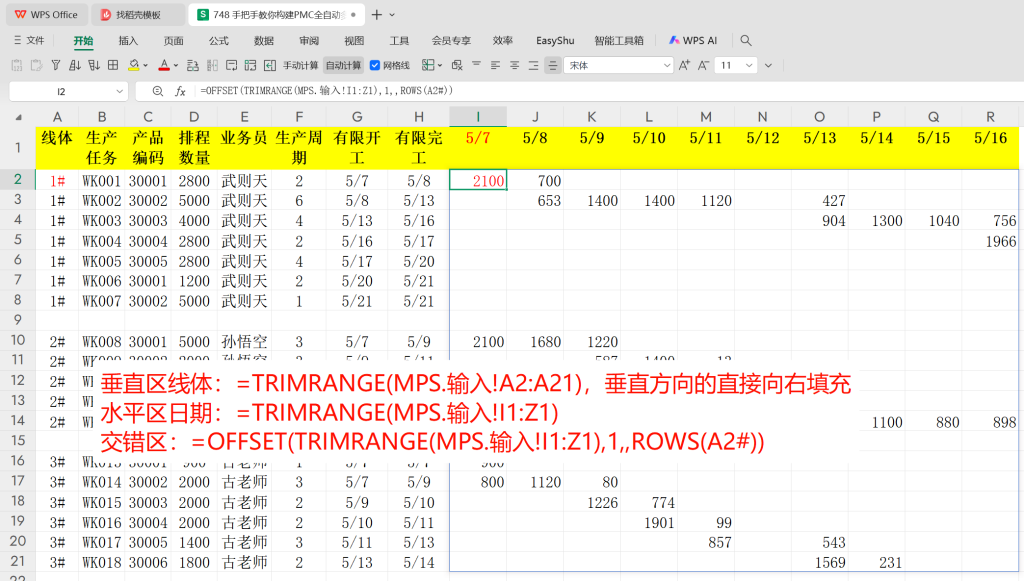Click the zoom formula magnifier icon
The height and width of the screenshot is (581, 1024).
pyautogui.click(x=157, y=91)
